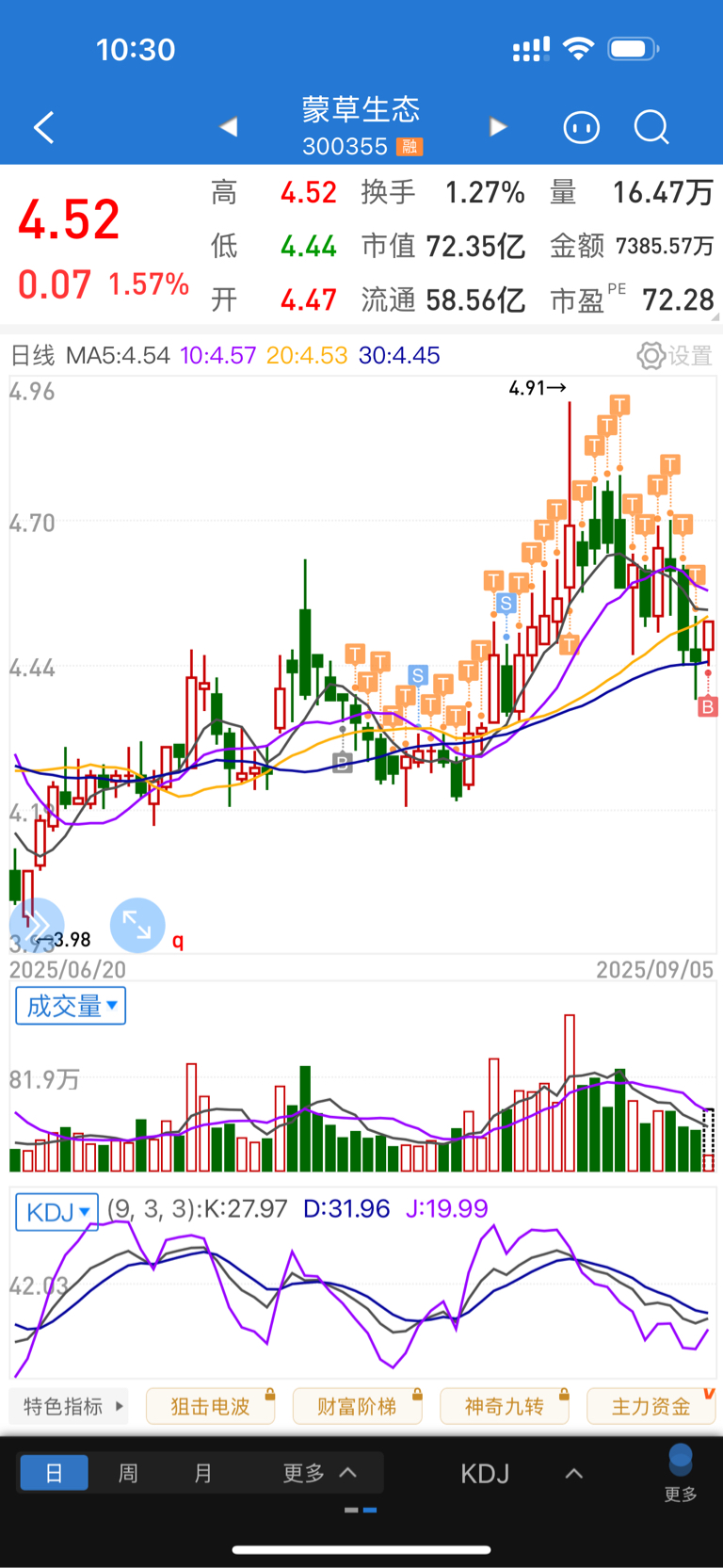Go back with the left chevron
Viewport: 723px width, 1568px height.
click(x=43, y=127)
